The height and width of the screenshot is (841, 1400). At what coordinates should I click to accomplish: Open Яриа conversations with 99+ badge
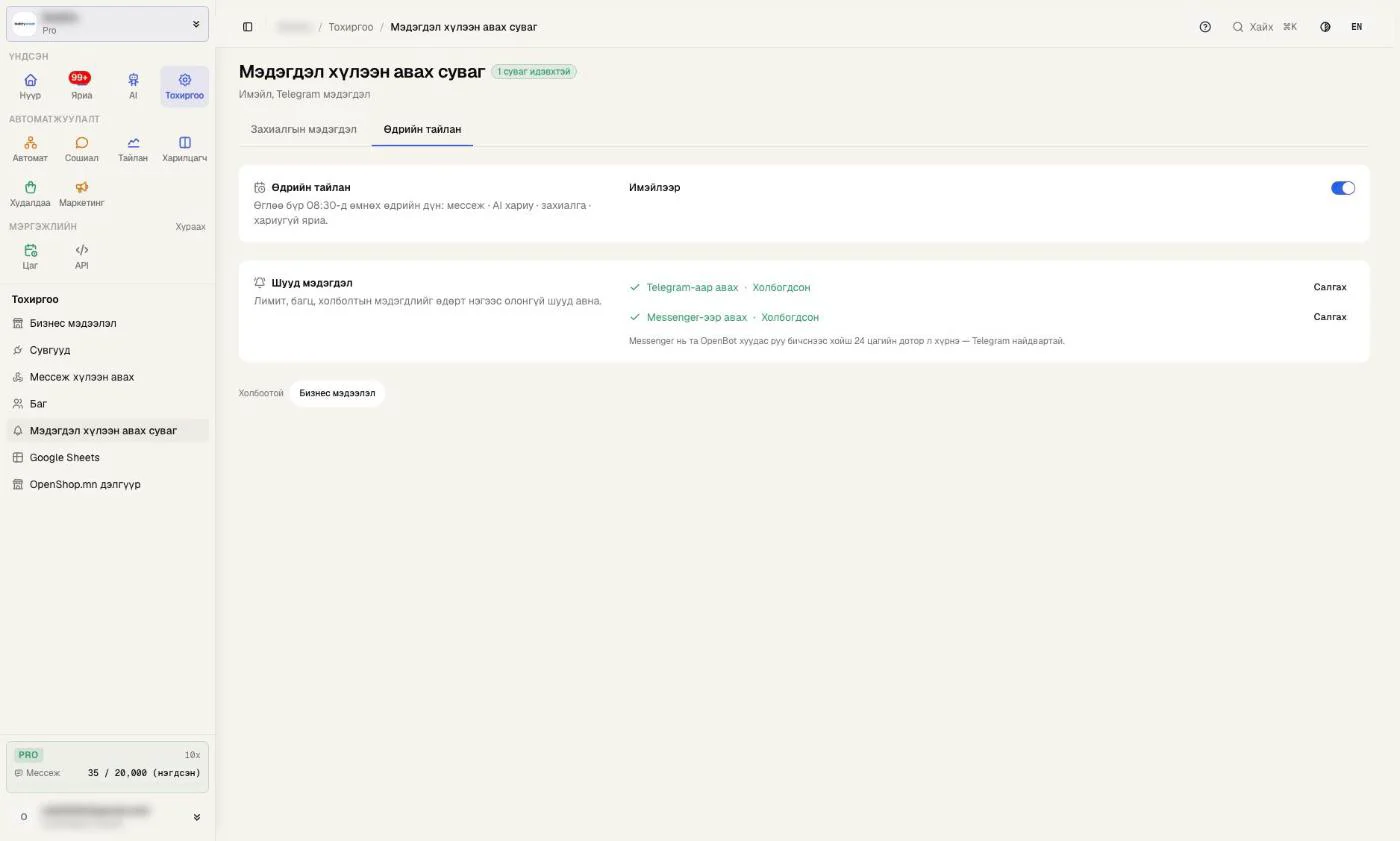pyautogui.click(x=81, y=86)
